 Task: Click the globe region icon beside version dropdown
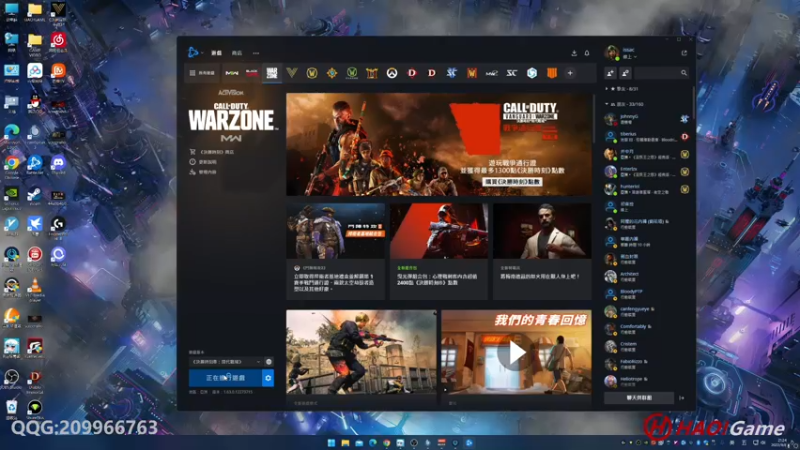pos(269,362)
